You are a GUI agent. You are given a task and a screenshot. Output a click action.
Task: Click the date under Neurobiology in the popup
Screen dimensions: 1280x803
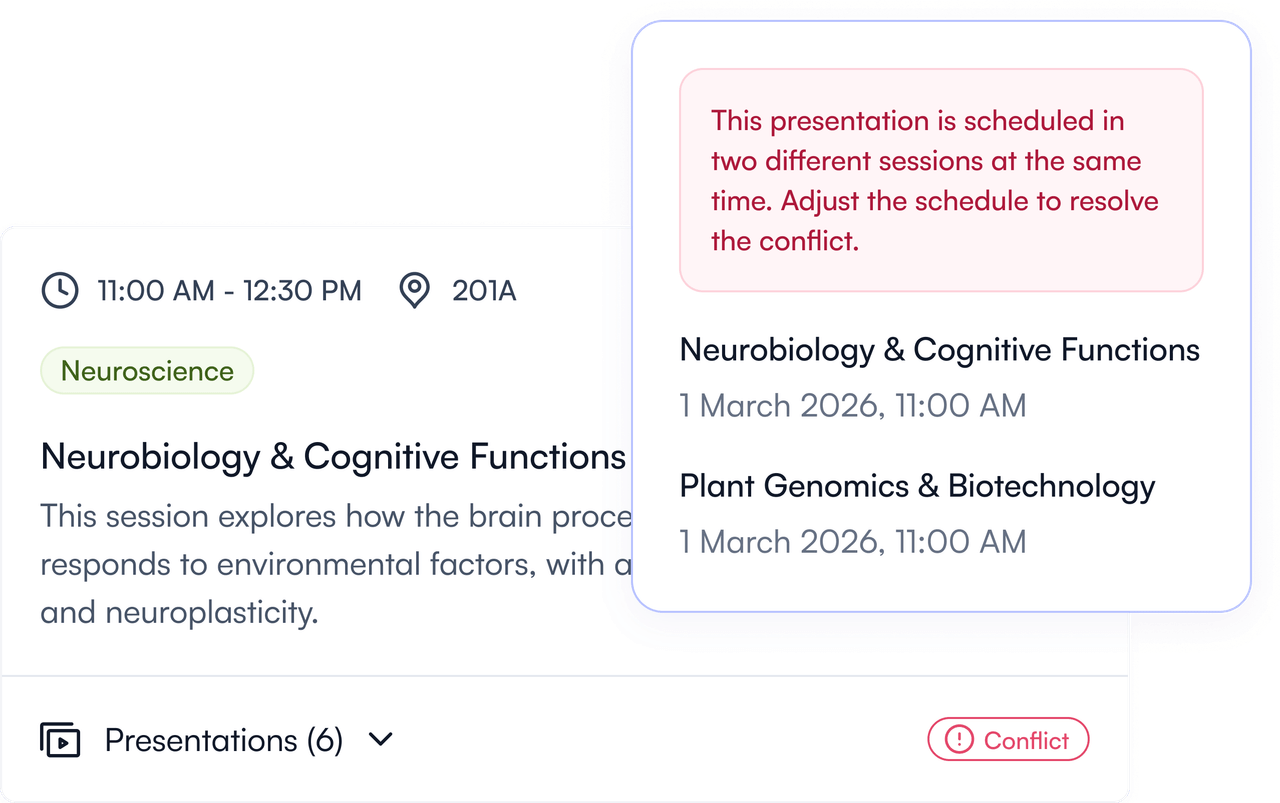pos(852,406)
